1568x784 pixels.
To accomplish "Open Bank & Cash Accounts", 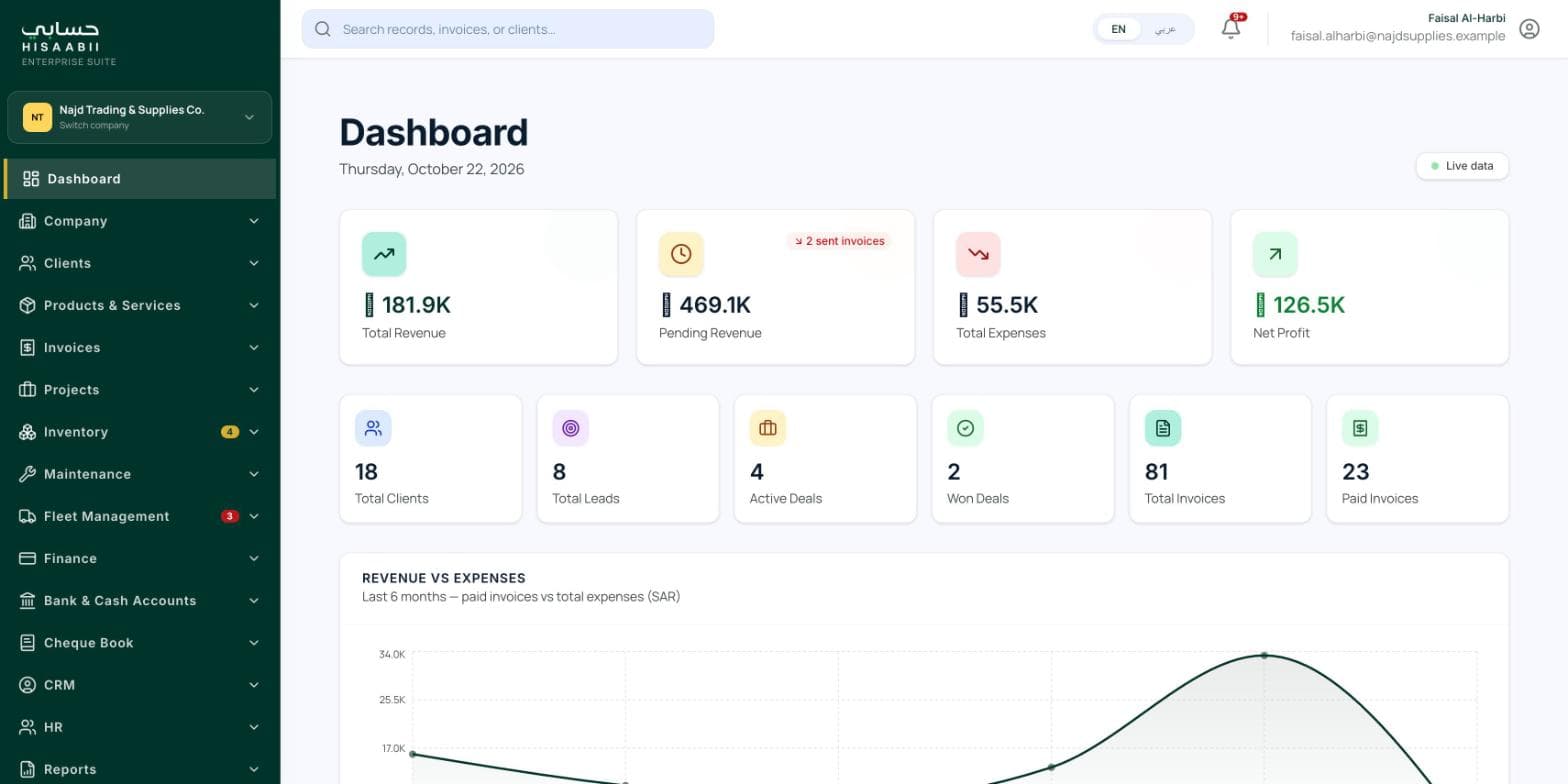I will pyautogui.click(x=140, y=601).
